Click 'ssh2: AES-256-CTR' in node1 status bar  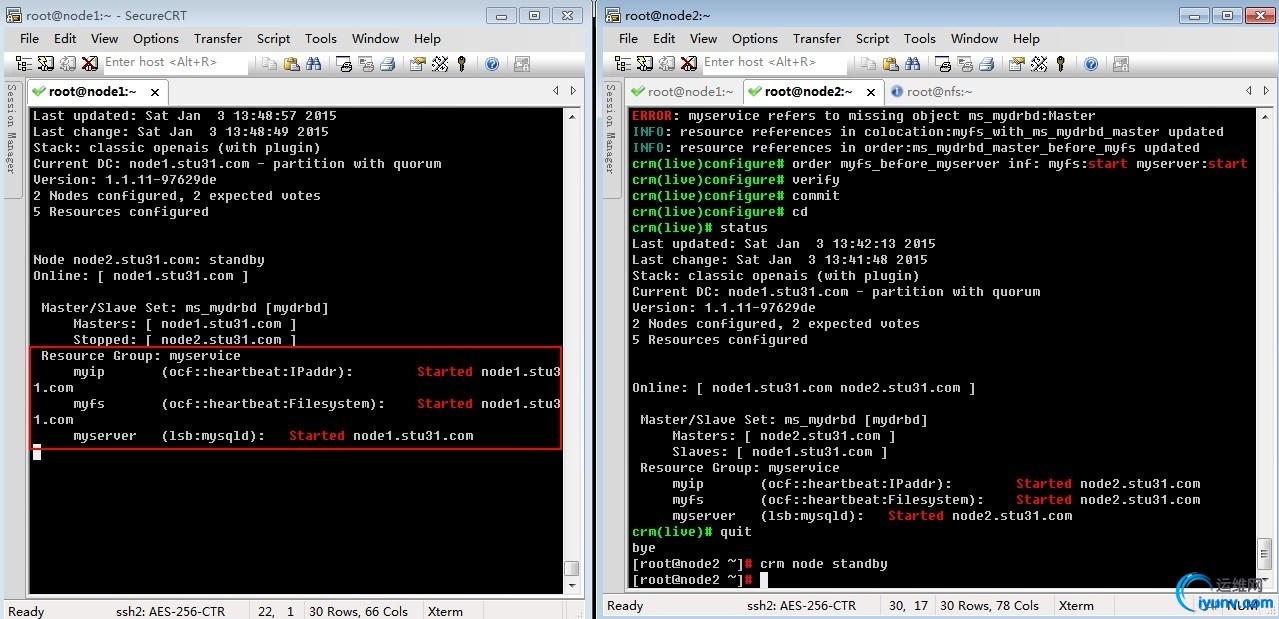pos(171,610)
